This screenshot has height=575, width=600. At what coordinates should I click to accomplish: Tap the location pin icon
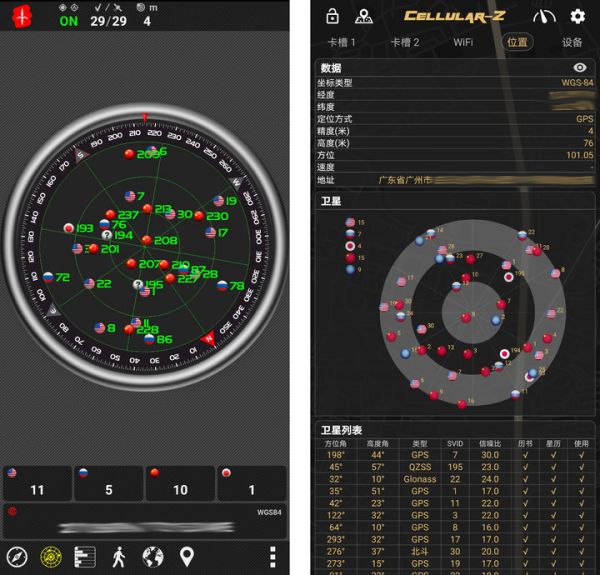coord(187,556)
